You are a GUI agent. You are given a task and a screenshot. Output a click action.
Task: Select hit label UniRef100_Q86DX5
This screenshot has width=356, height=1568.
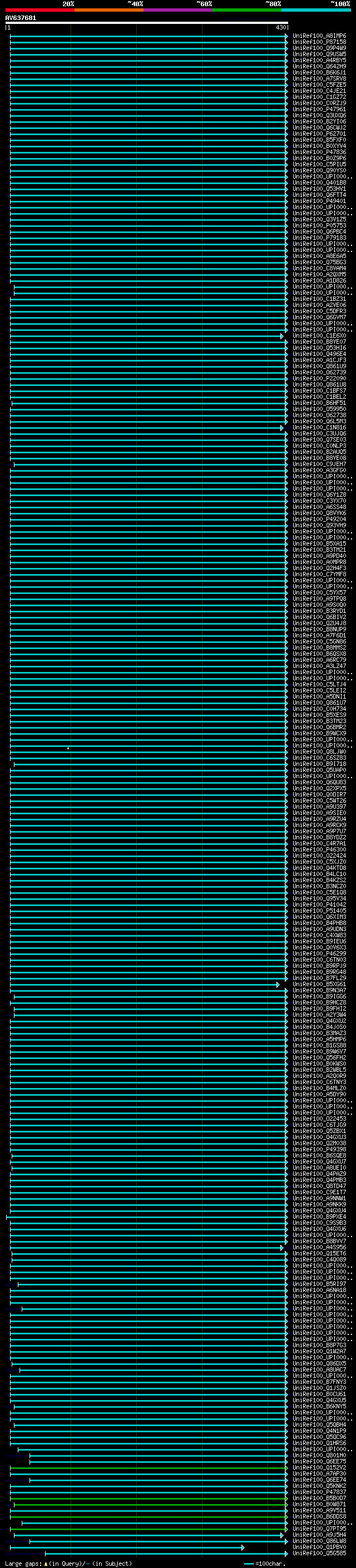(319, 1364)
